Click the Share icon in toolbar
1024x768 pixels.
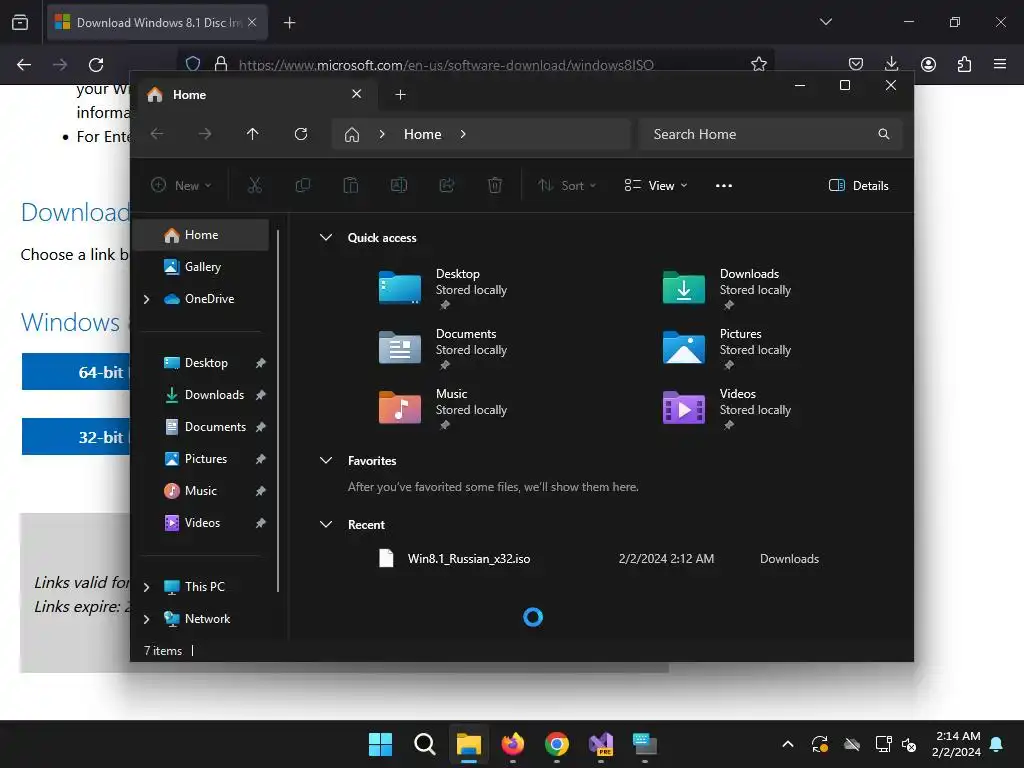(x=447, y=185)
